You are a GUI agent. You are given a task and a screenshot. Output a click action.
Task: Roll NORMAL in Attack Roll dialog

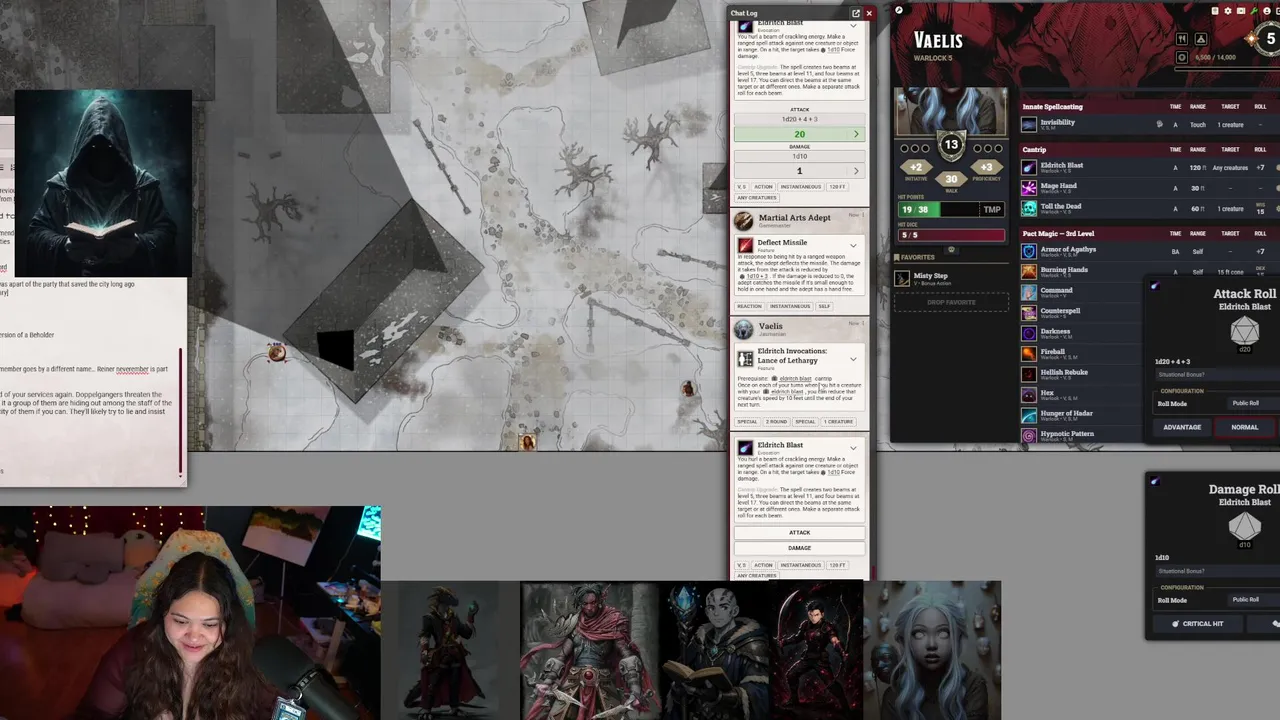click(1244, 427)
